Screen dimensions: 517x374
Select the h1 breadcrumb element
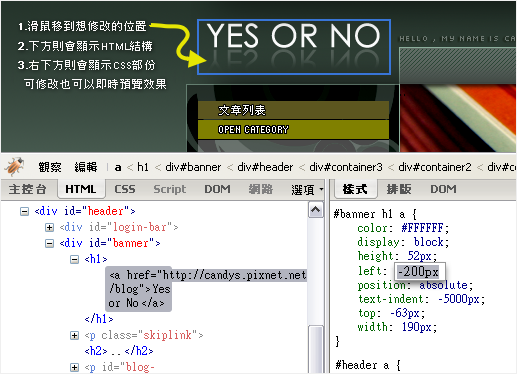(x=143, y=167)
